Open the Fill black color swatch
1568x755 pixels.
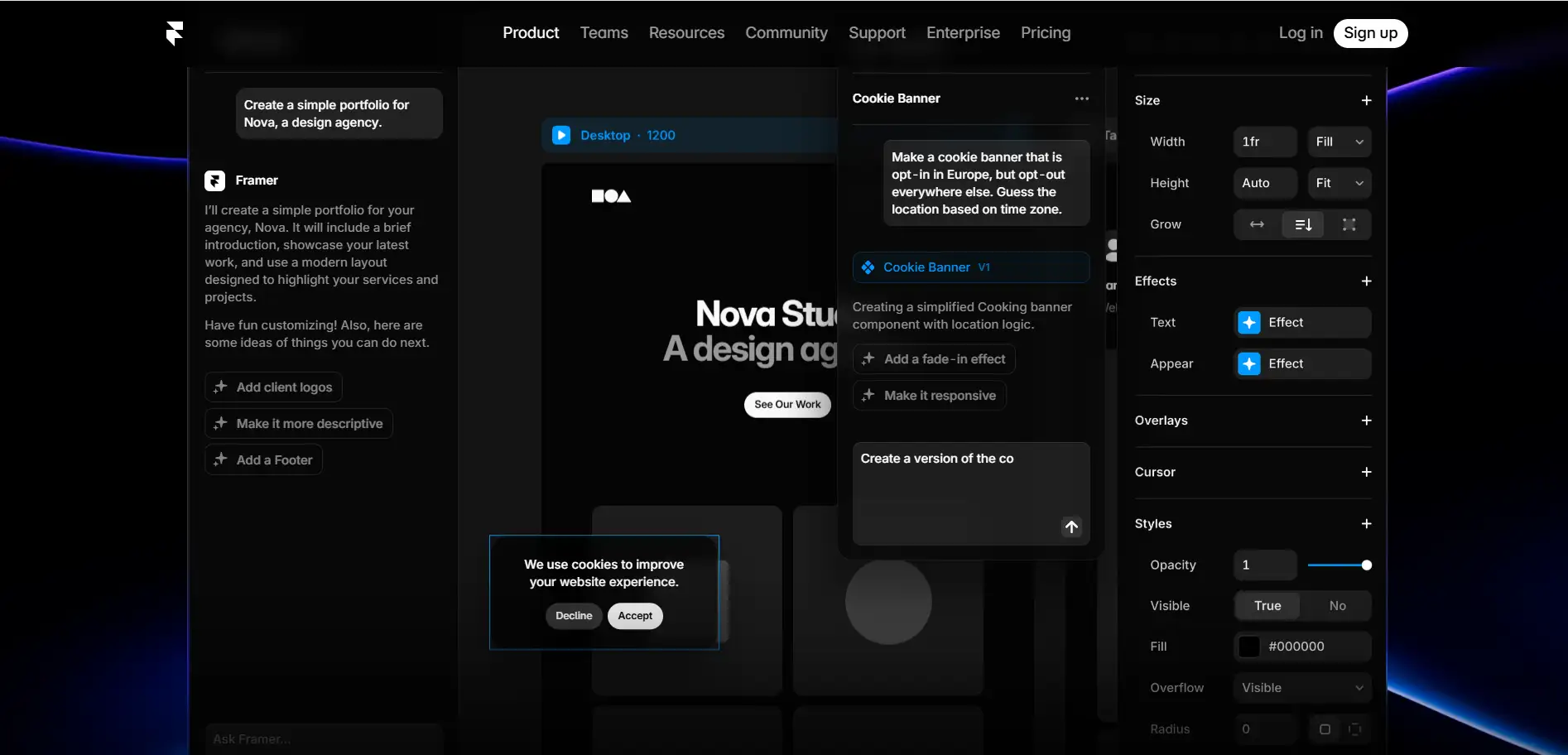[x=1248, y=647]
